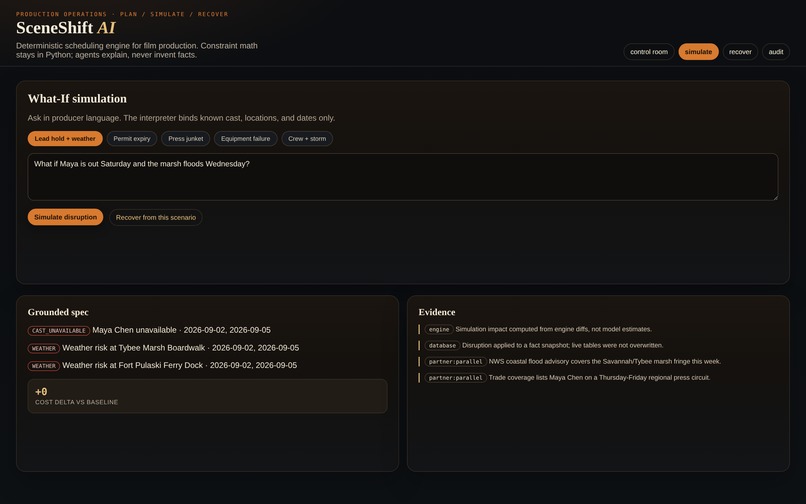Image resolution: width=806 pixels, height=504 pixels.
Task: Click the Simulate disruption button
Action: point(65,217)
